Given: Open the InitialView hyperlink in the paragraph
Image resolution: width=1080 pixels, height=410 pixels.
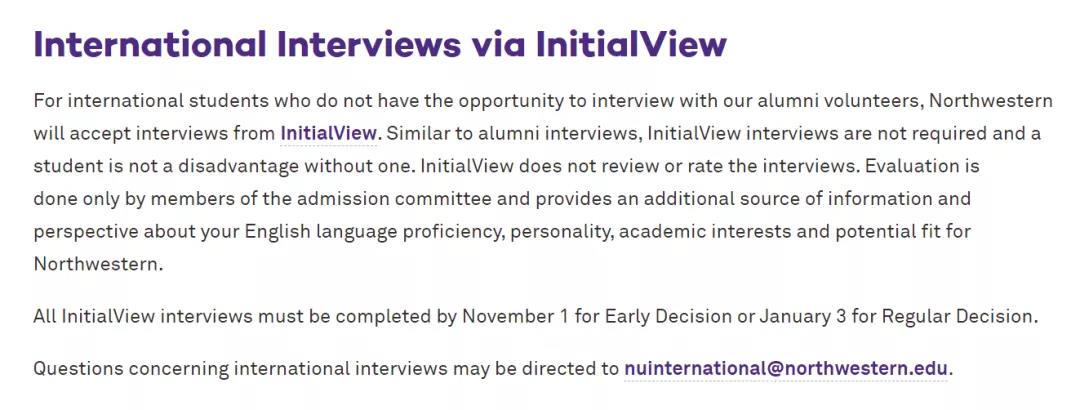Looking at the screenshot, I should (x=328, y=133).
